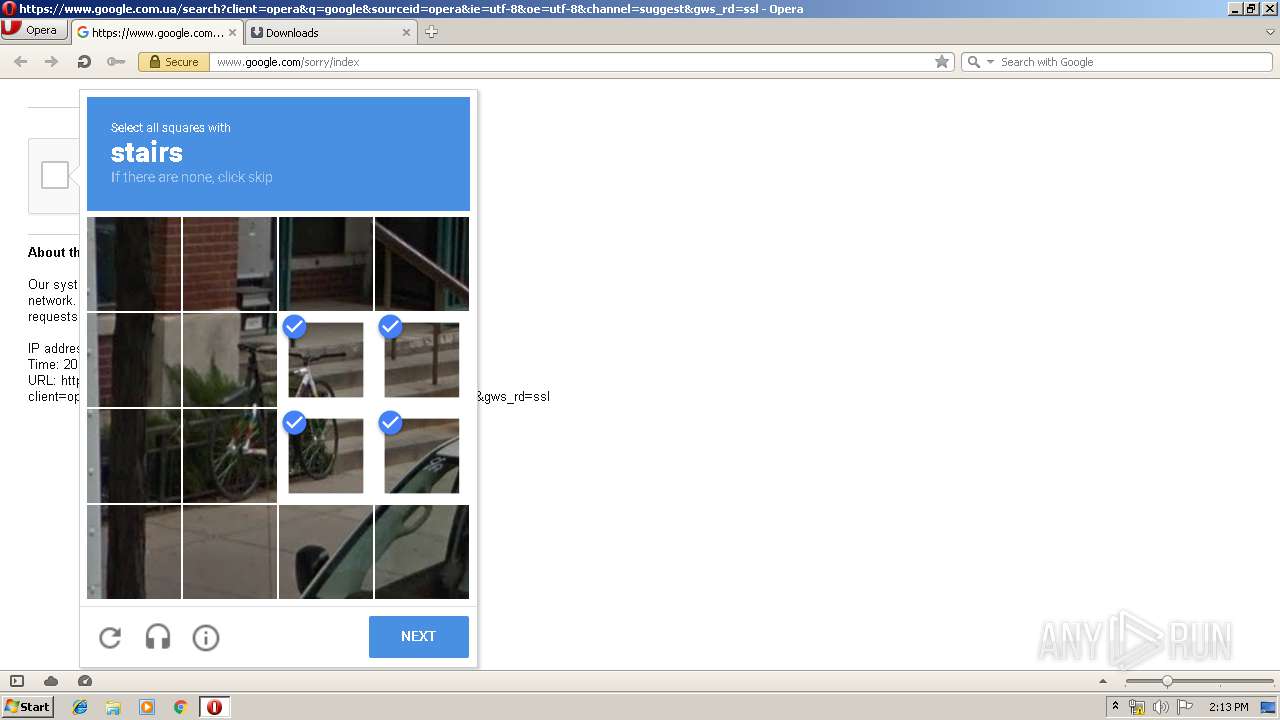Open the closed tabs list arrow

pyautogui.click(x=1270, y=32)
